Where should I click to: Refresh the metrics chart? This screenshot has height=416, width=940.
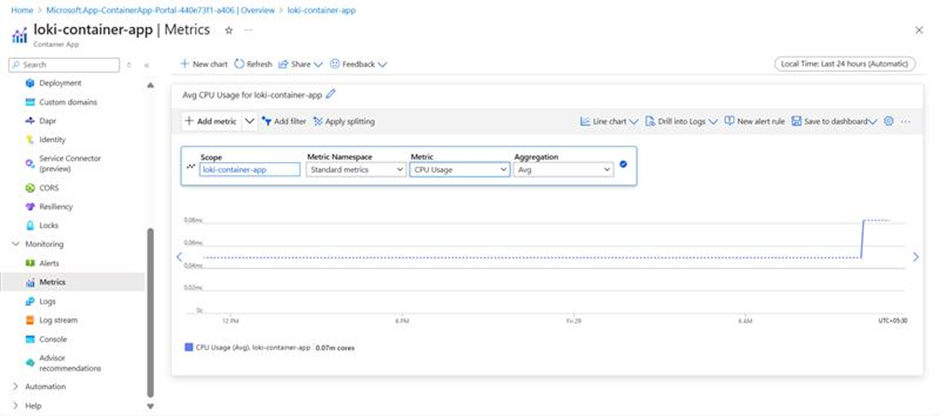click(x=253, y=64)
